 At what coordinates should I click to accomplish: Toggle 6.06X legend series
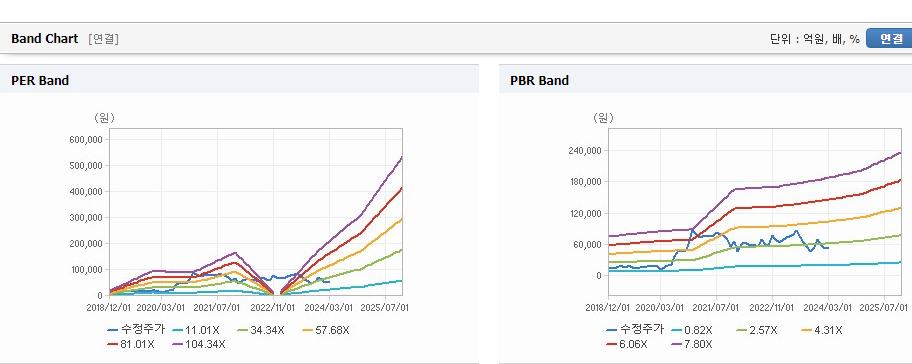point(627,344)
